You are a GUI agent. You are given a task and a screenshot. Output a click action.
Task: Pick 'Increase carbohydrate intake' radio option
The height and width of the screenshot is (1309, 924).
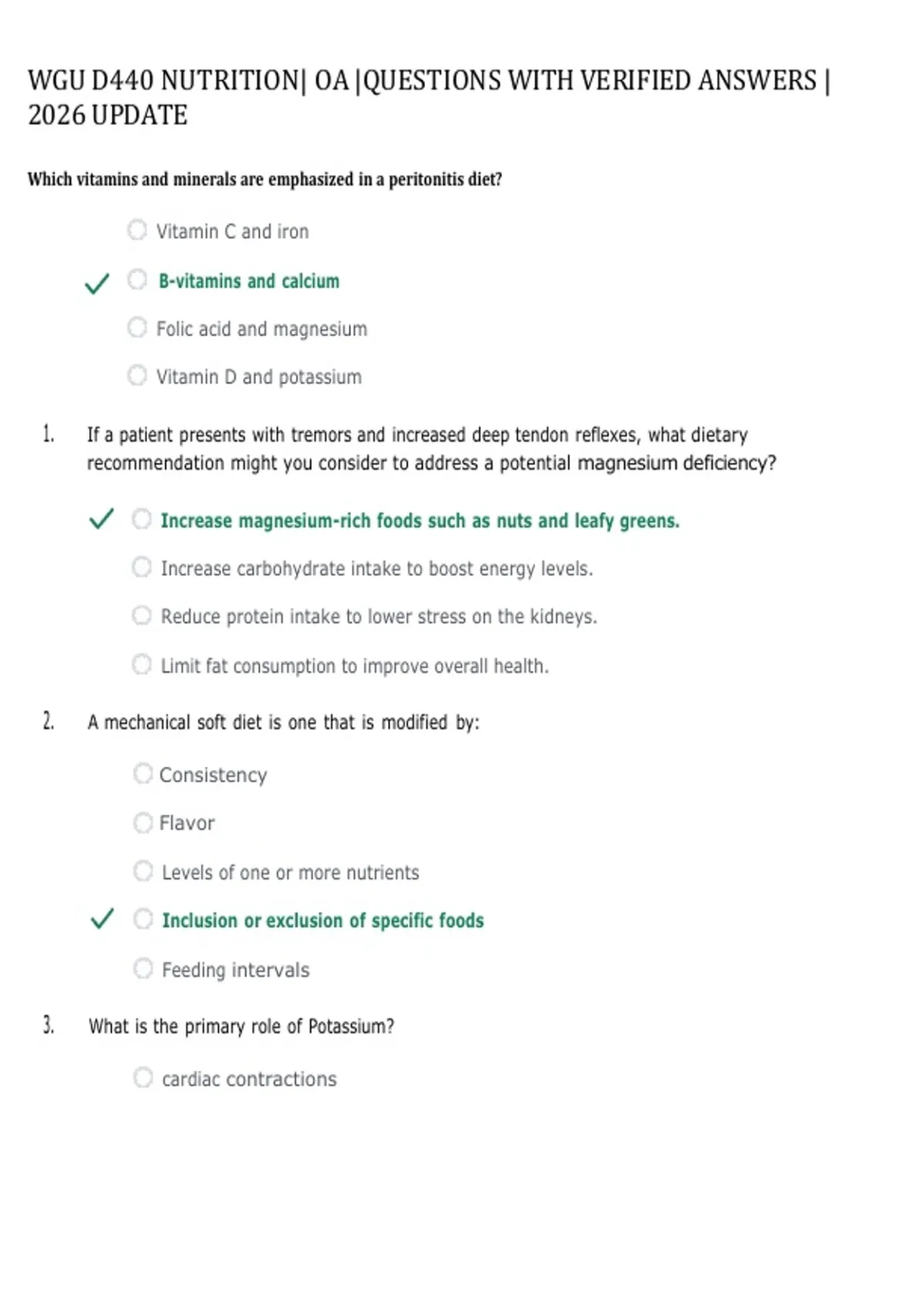tap(142, 567)
